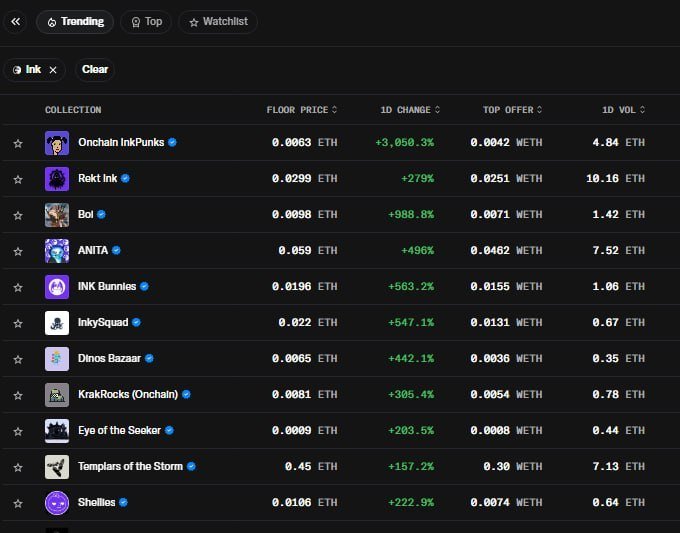Star Onchain InkPunks to watchlist
Screen dimensions: 680x533
(x=18, y=143)
